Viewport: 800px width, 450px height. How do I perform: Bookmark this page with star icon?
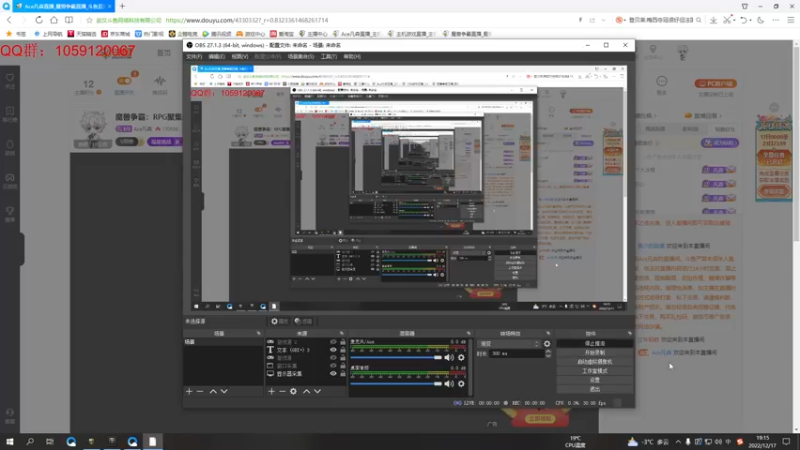click(89, 20)
